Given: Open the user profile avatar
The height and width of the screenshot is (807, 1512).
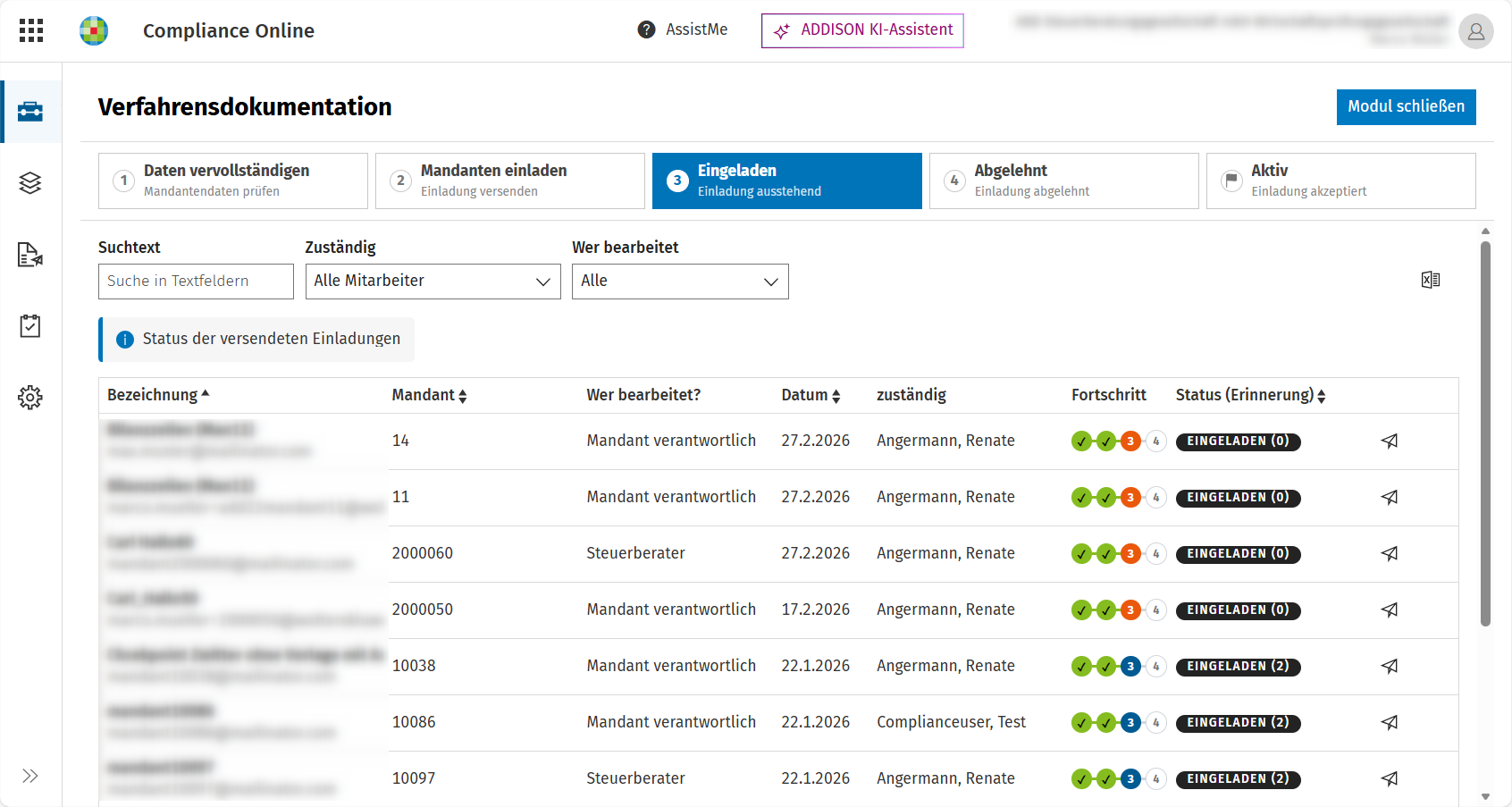Looking at the screenshot, I should coord(1475,31).
